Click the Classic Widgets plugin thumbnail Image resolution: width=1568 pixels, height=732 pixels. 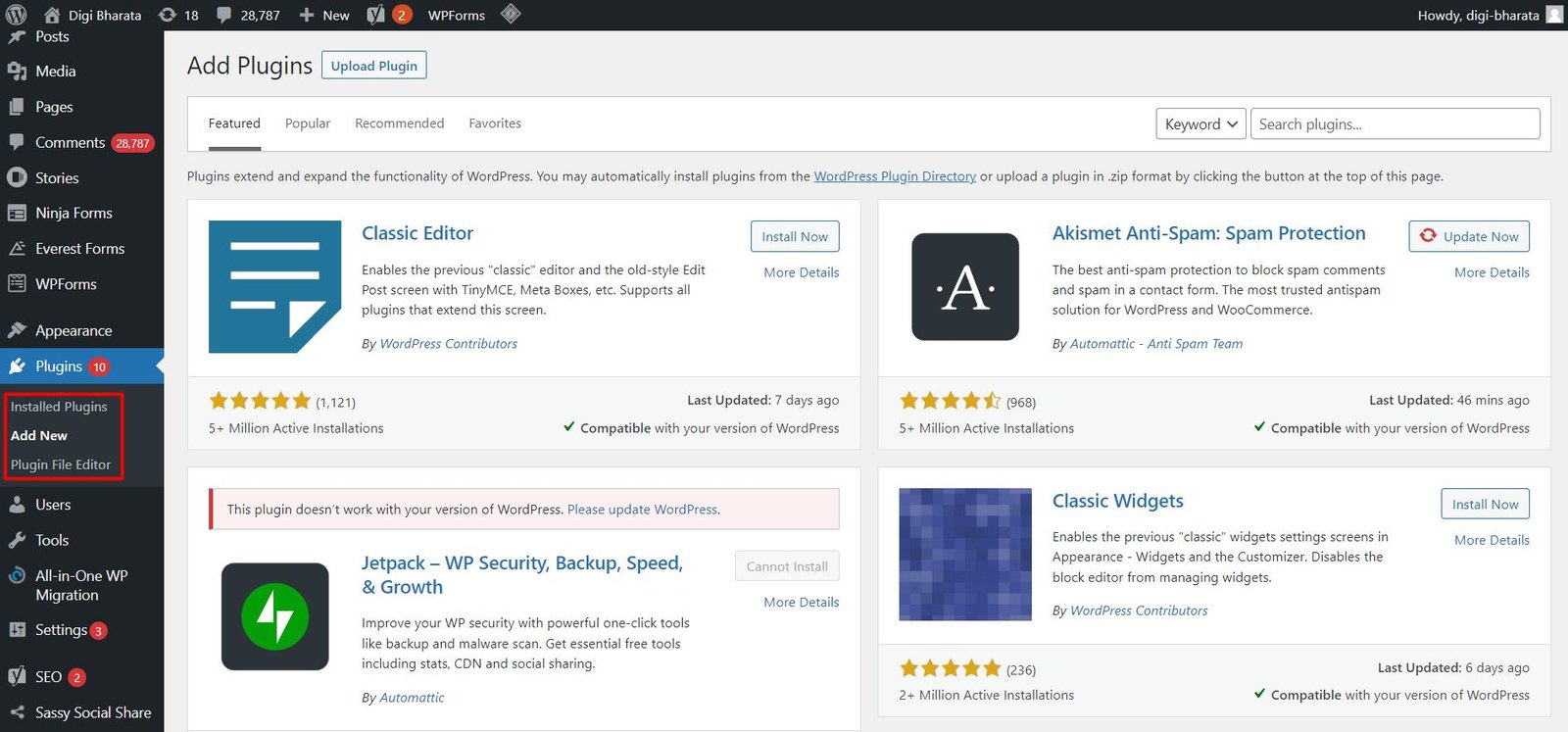click(965, 555)
